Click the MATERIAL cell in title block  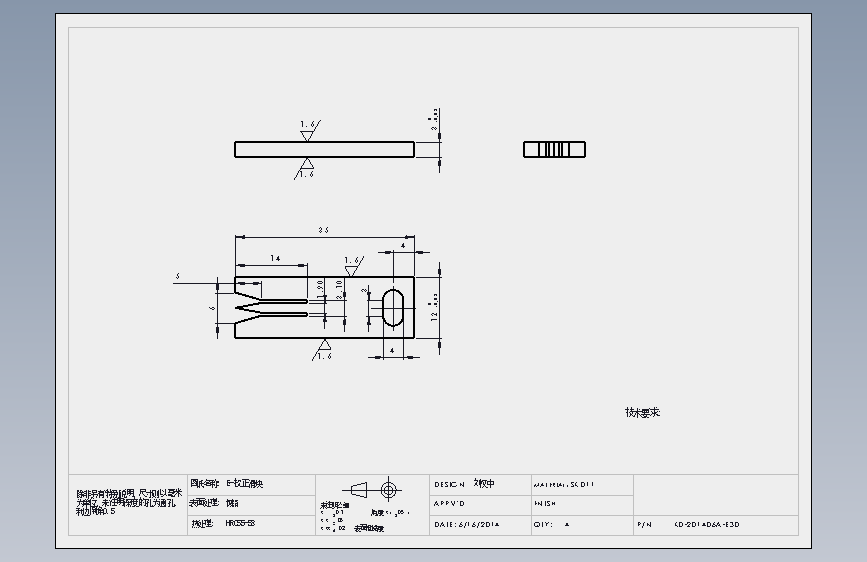(582, 485)
